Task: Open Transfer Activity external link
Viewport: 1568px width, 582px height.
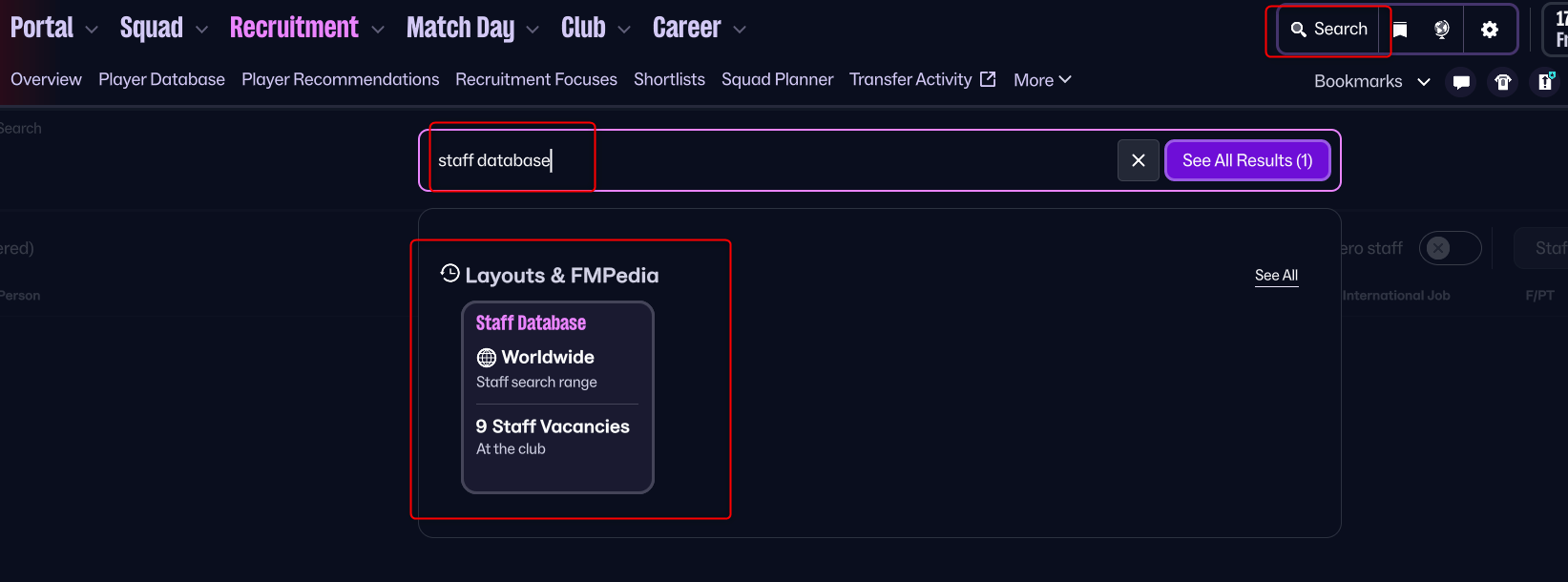Action: click(x=922, y=80)
